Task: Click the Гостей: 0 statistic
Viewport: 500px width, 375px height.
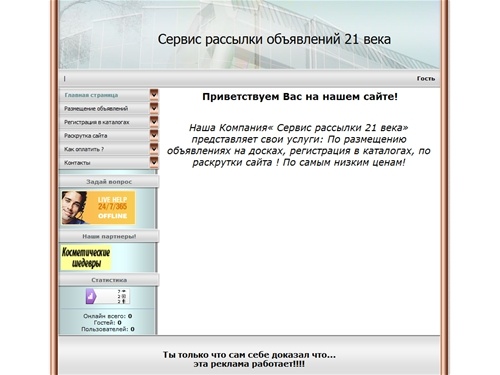Action: coord(107,323)
